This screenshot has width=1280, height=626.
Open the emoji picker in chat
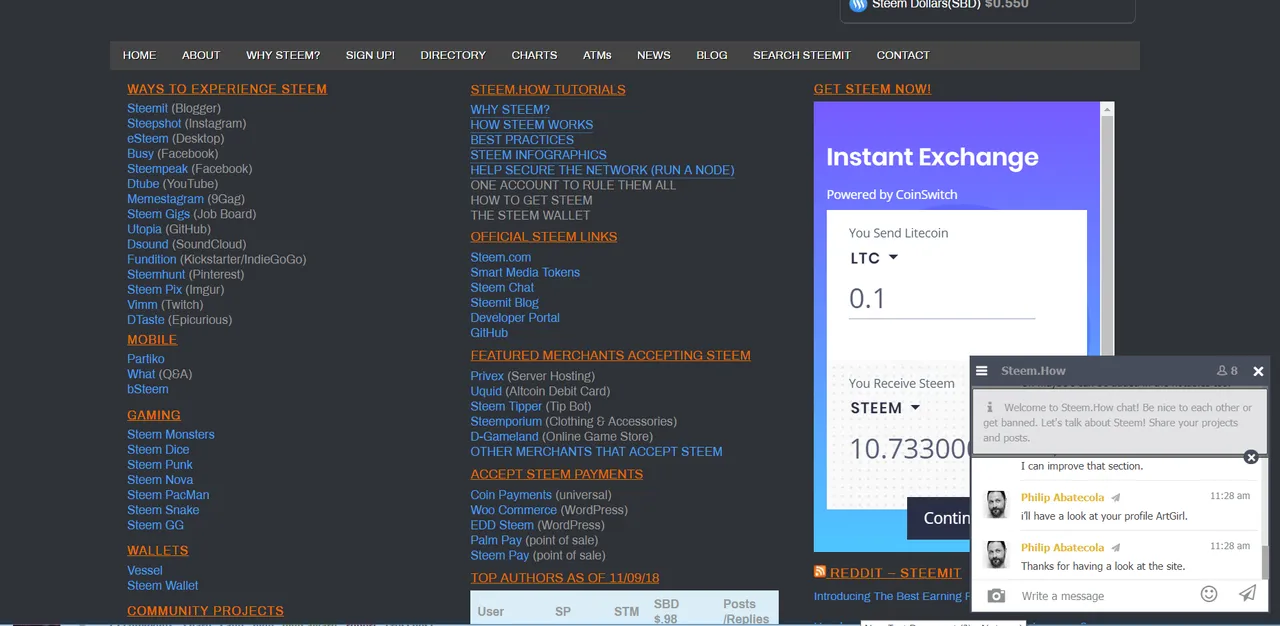(x=1209, y=594)
